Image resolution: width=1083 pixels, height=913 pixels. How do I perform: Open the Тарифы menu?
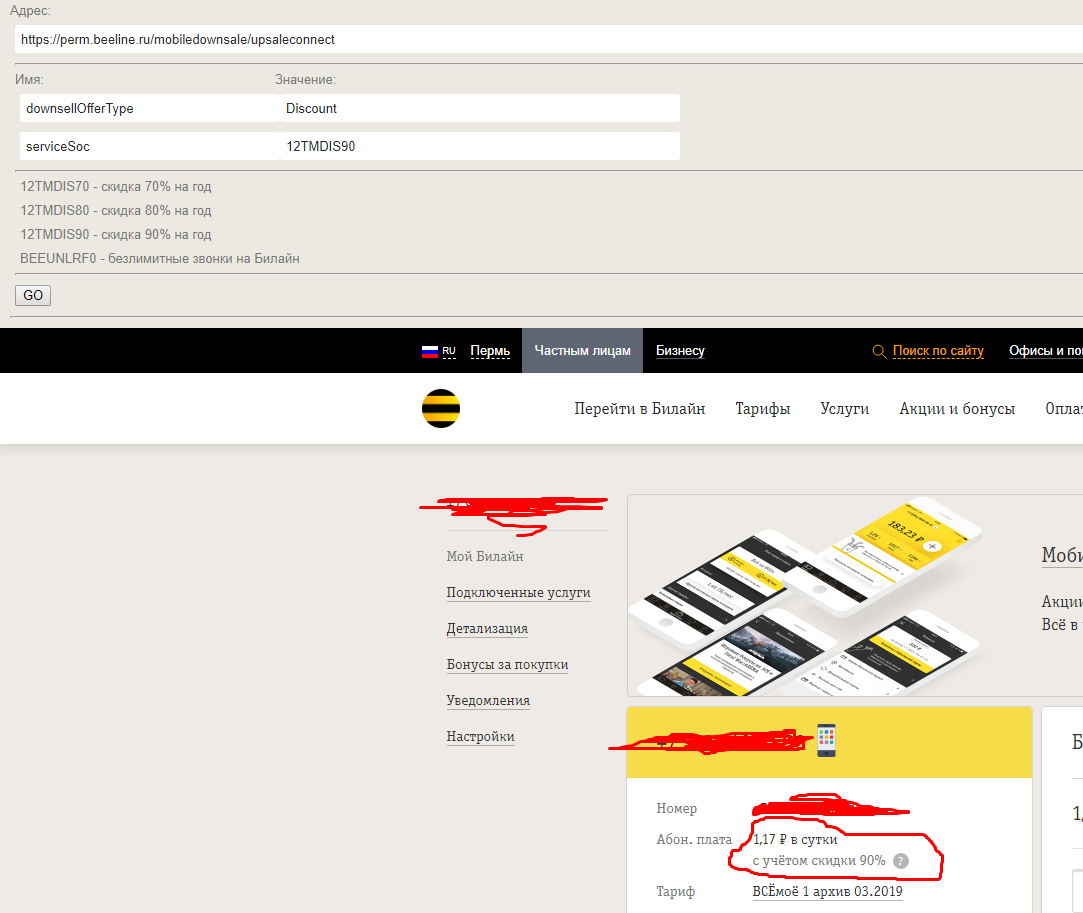762,409
